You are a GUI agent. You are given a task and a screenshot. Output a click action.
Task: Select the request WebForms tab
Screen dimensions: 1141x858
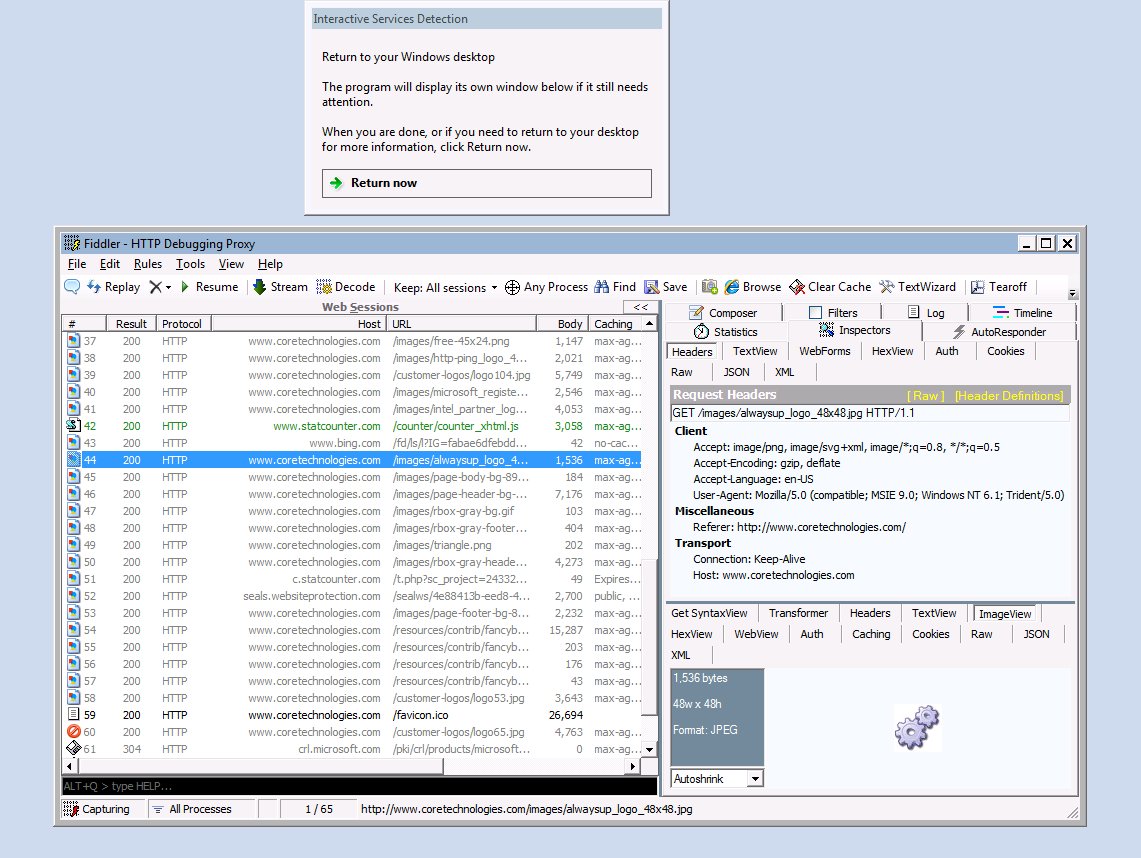[824, 351]
